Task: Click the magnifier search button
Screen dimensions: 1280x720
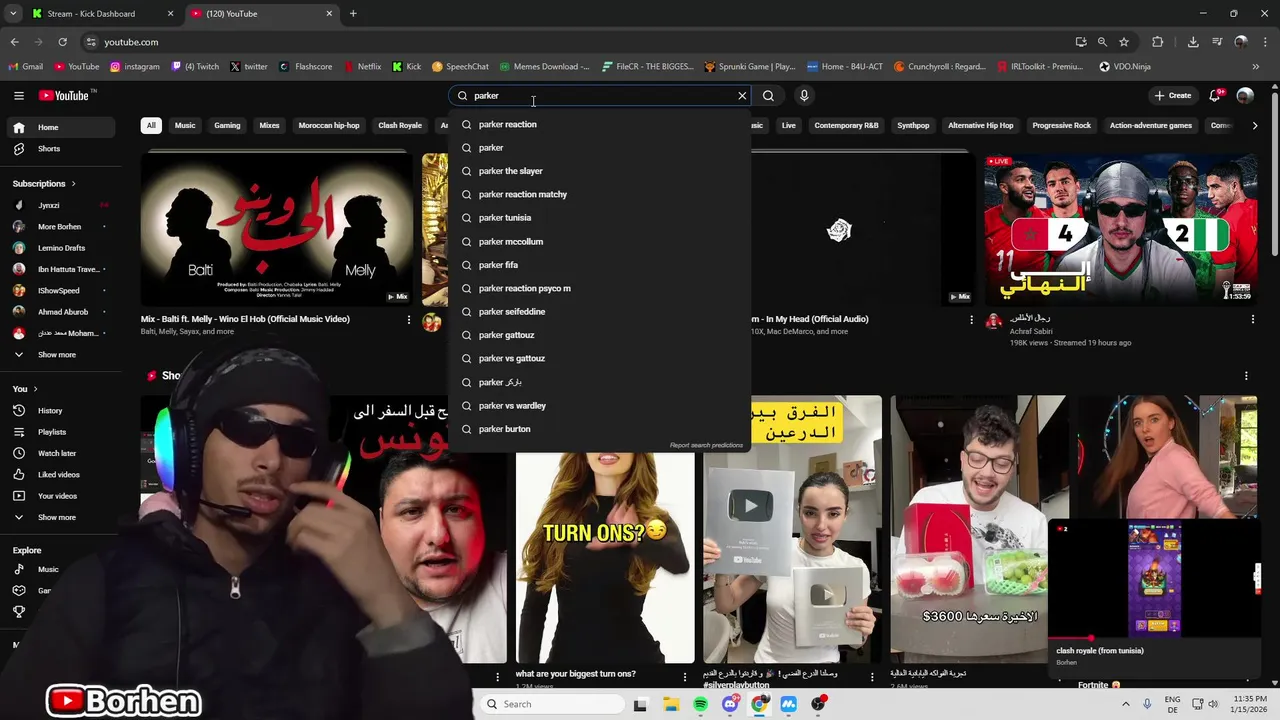Action: coord(768,95)
